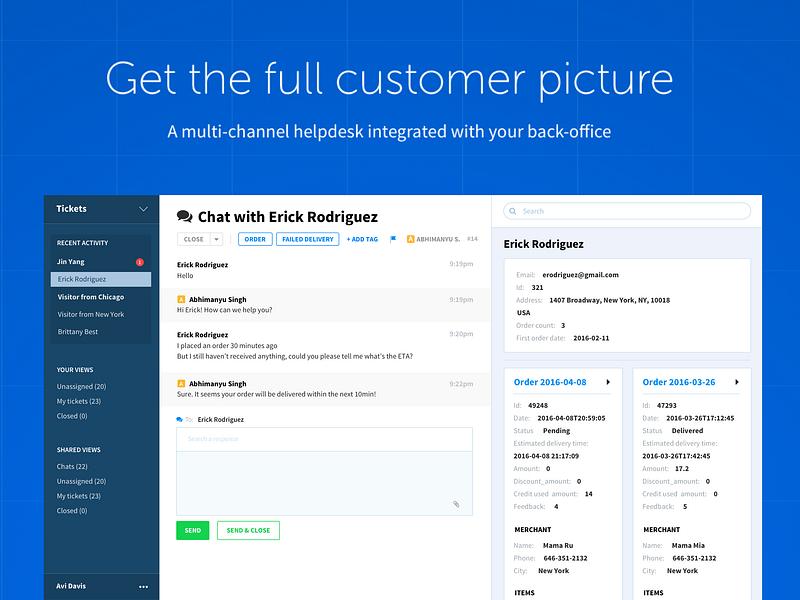The width and height of the screenshot is (800, 600).
Task: Click the First order date 2016-02-11
Action: pos(591,338)
